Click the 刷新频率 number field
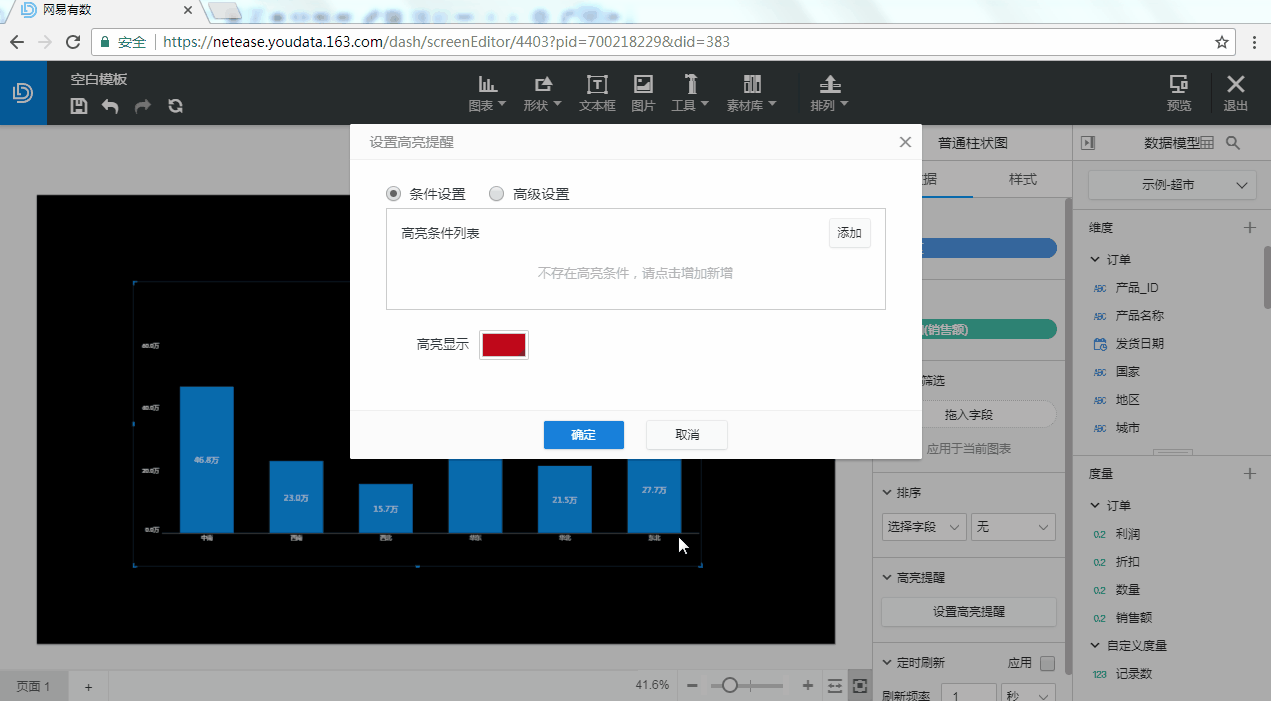The width and height of the screenshot is (1271, 701). pyautogui.click(x=969, y=693)
